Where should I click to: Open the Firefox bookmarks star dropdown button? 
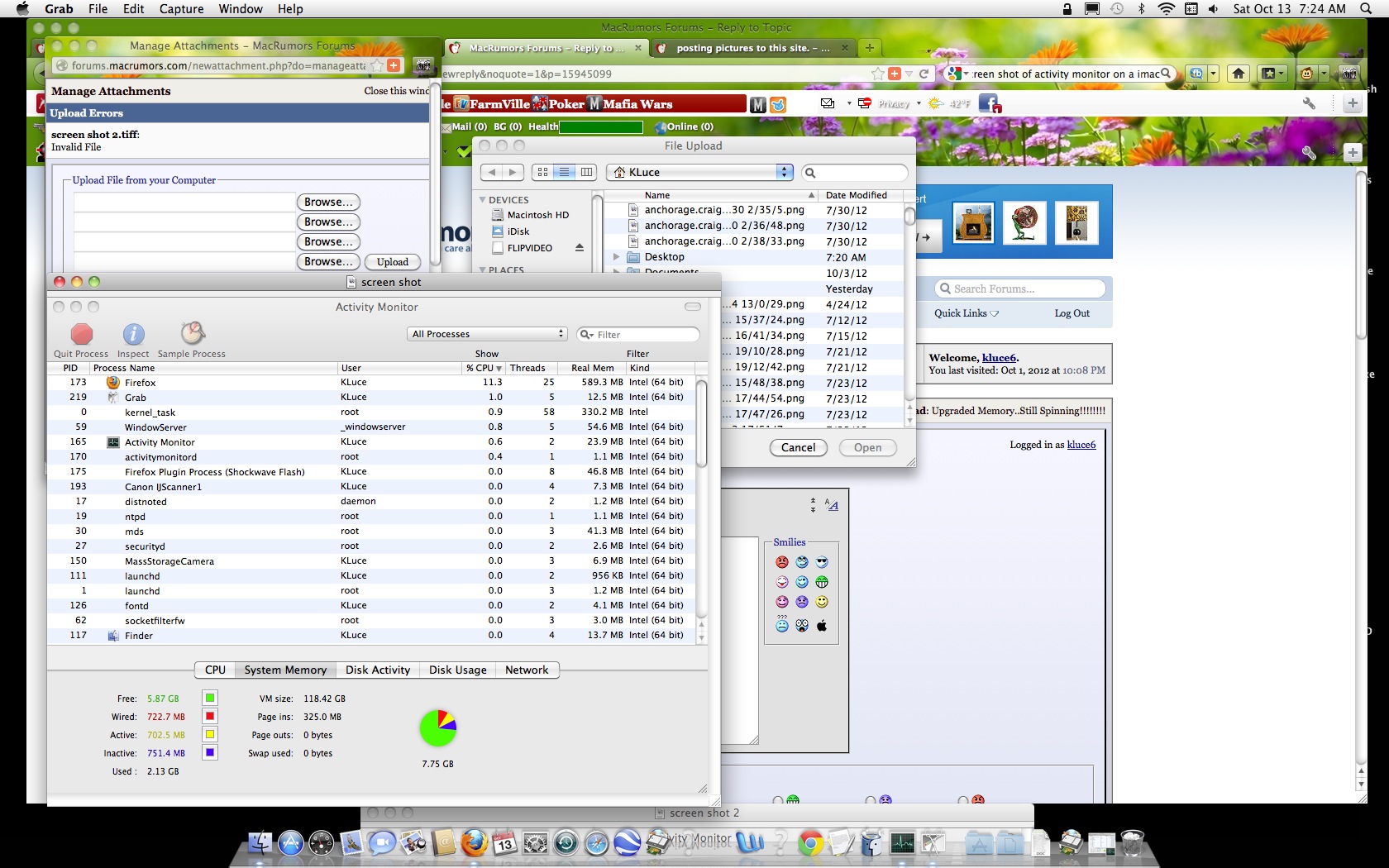click(1273, 74)
